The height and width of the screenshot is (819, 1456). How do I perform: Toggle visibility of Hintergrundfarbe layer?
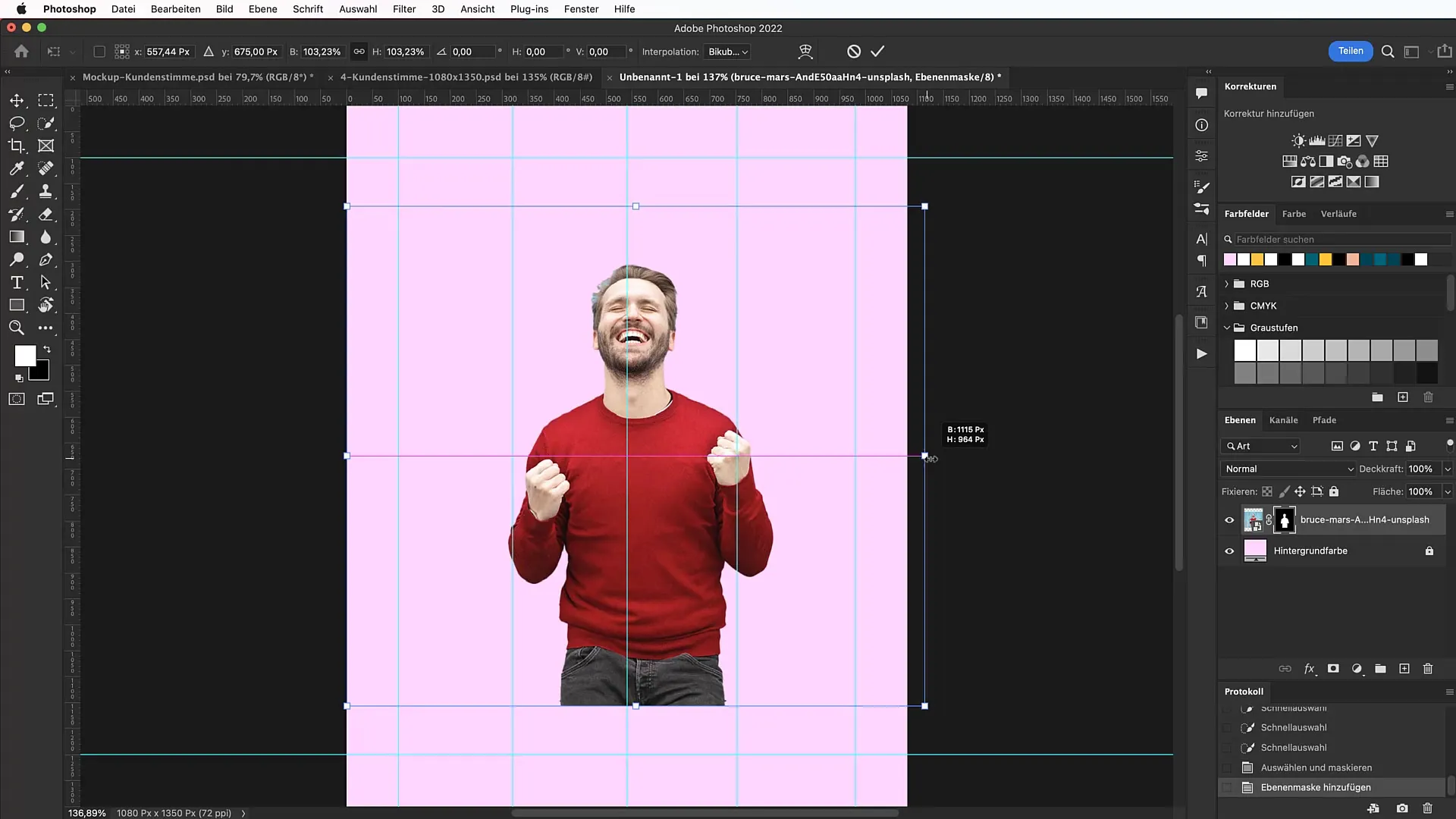pyautogui.click(x=1229, y=551)
